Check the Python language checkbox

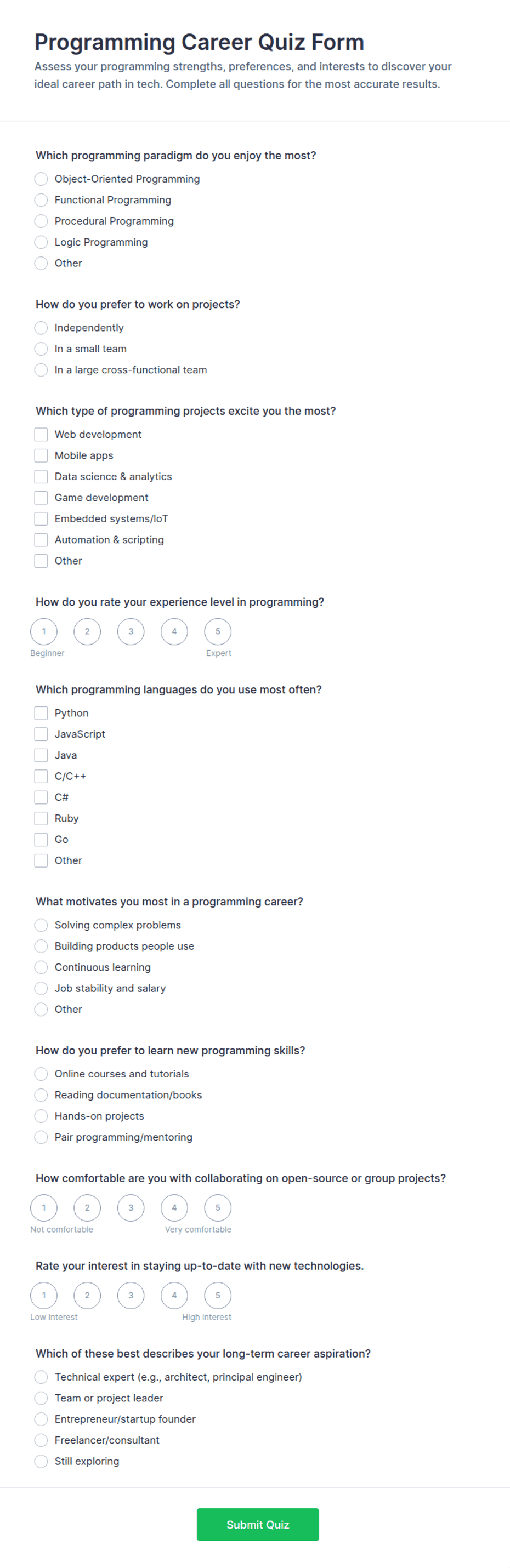click(41, 714)
